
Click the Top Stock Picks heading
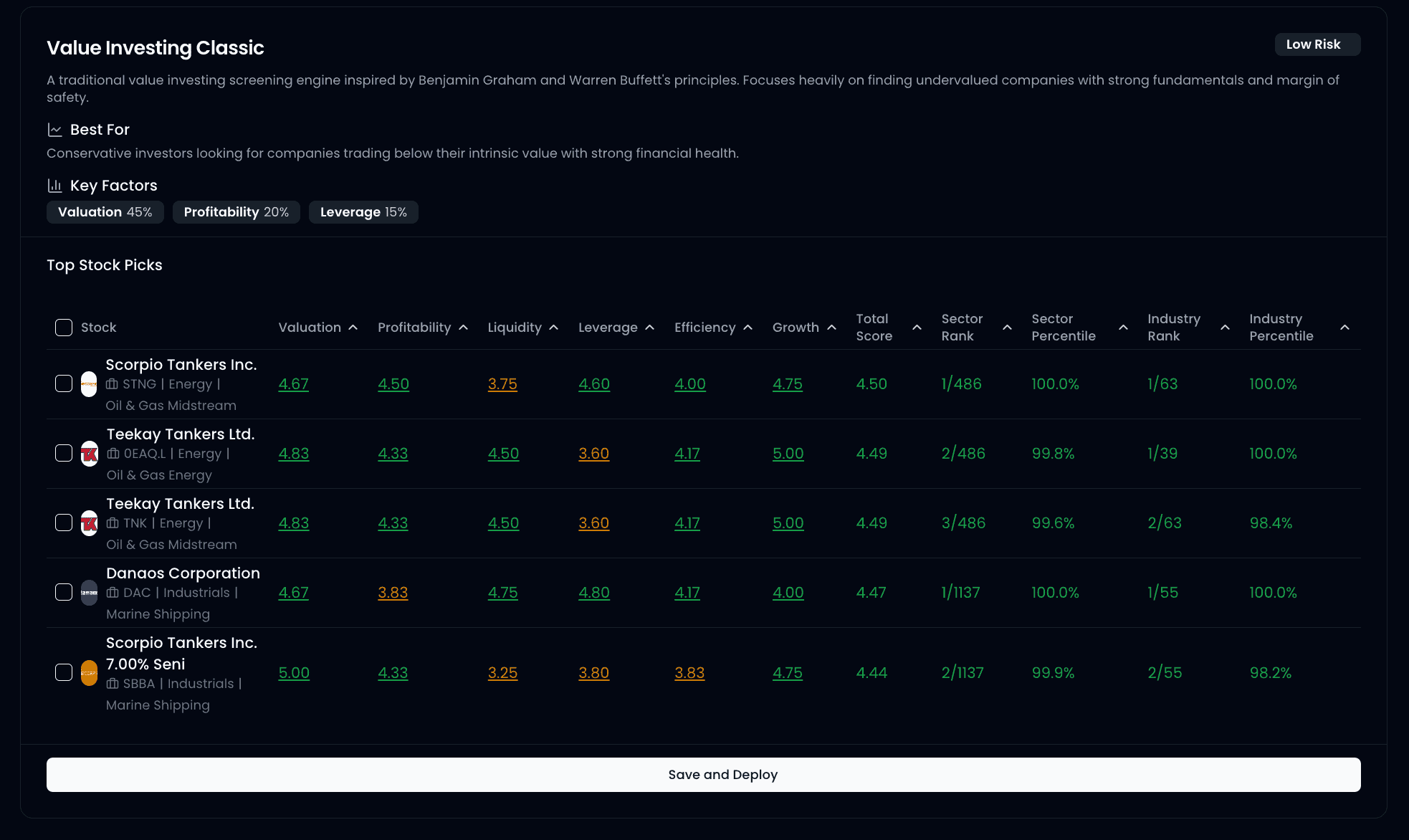click(x=105, y=265)
